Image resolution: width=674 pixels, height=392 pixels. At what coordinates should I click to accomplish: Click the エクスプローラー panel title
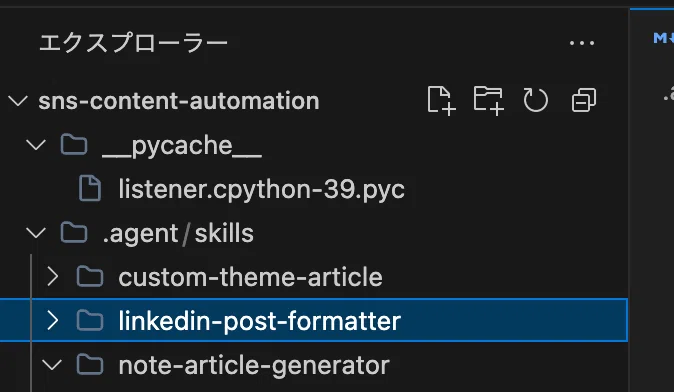133,43
